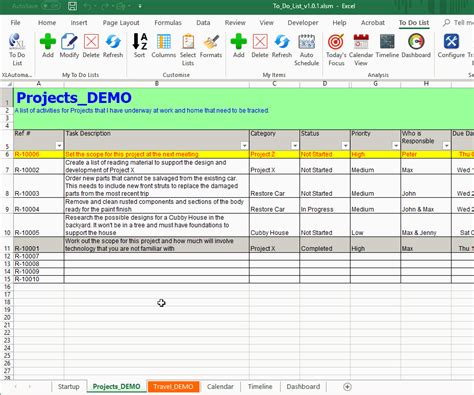Delete an item under My Items
Image resolution: width=474 pixels, height=395 pixels.
260,46
